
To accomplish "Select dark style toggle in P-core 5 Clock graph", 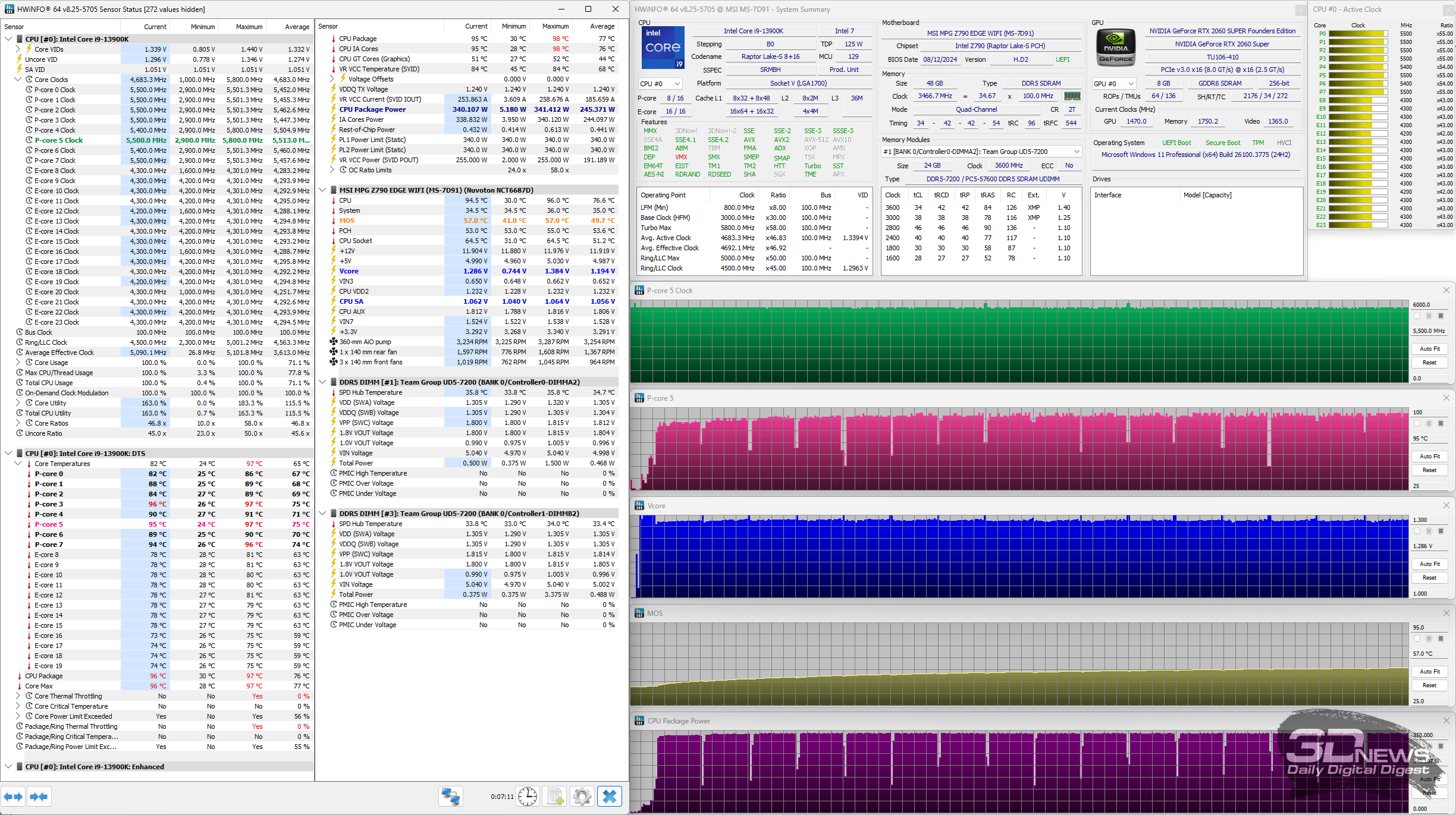I will [x=1441, y=316].
